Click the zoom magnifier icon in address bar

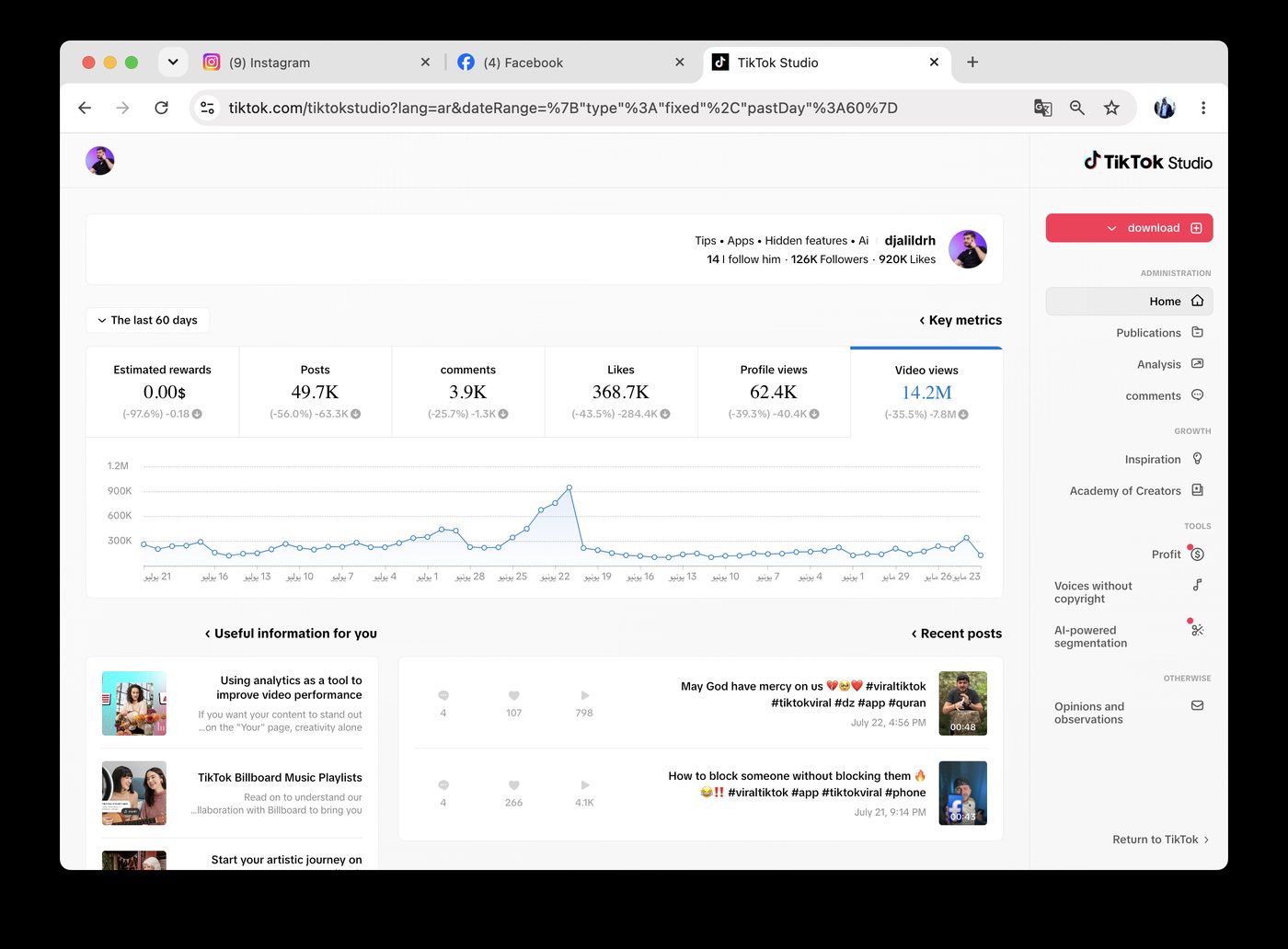(x=1077, y=108)
